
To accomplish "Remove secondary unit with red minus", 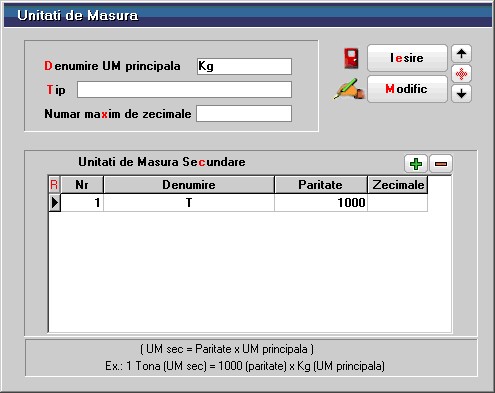I will pyautogui.click(x=441, y=164).
